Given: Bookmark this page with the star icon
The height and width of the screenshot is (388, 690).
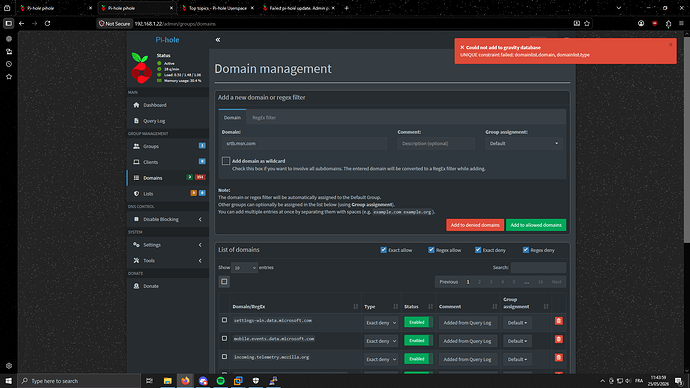Looking at the screenshot, I should [x=587, y=24].
